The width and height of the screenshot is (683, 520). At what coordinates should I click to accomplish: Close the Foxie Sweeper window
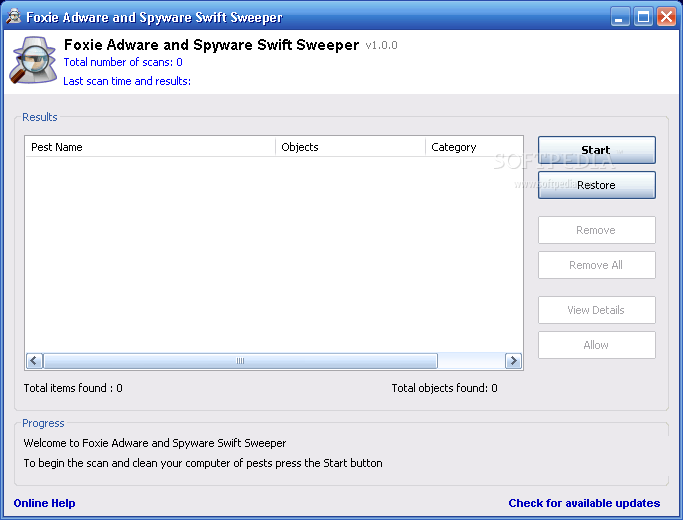pyautogui.click(x=666, y=17)
